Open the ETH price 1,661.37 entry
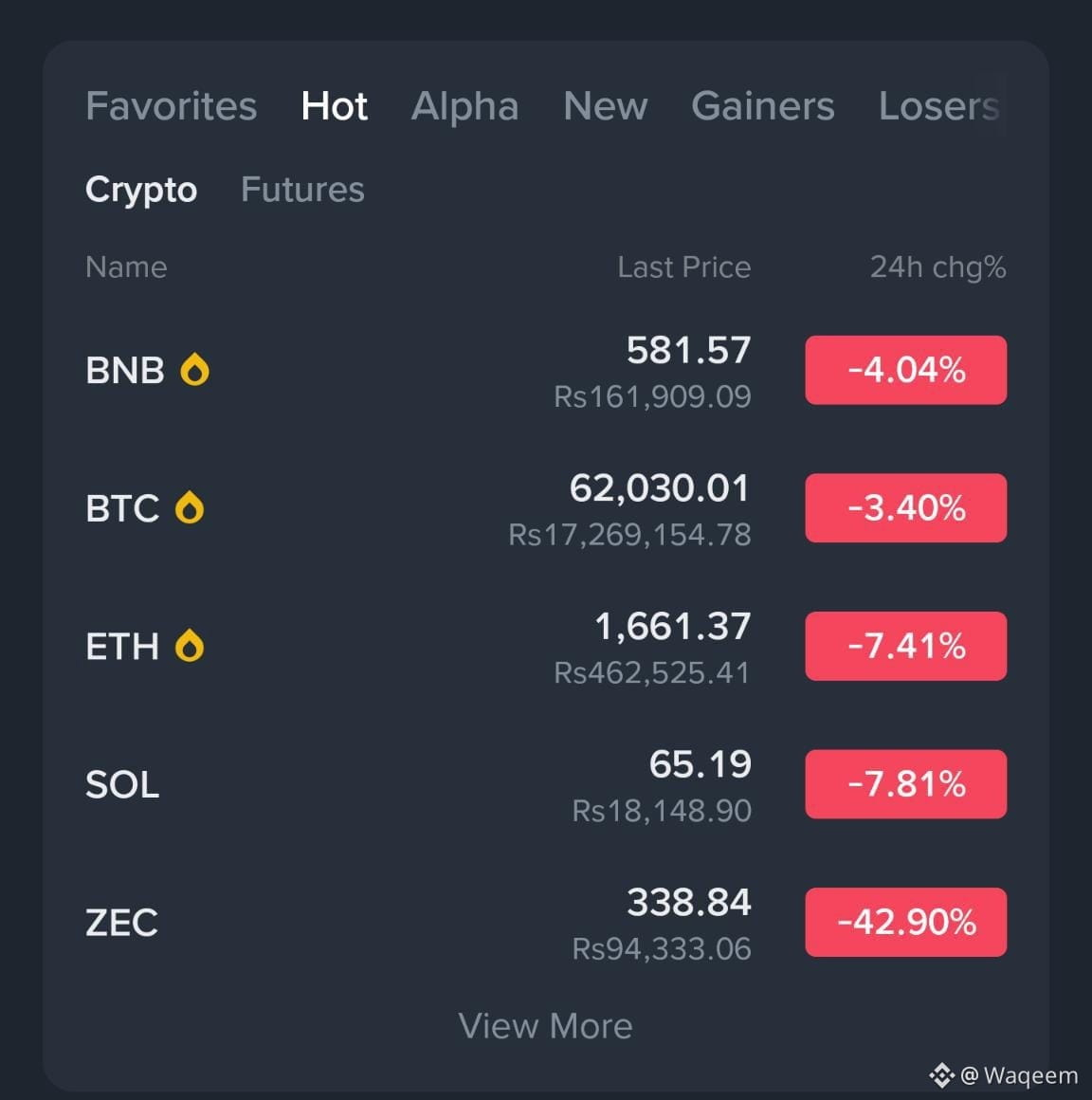This screenshot has width=1092, height=1100. coord(672,626)
